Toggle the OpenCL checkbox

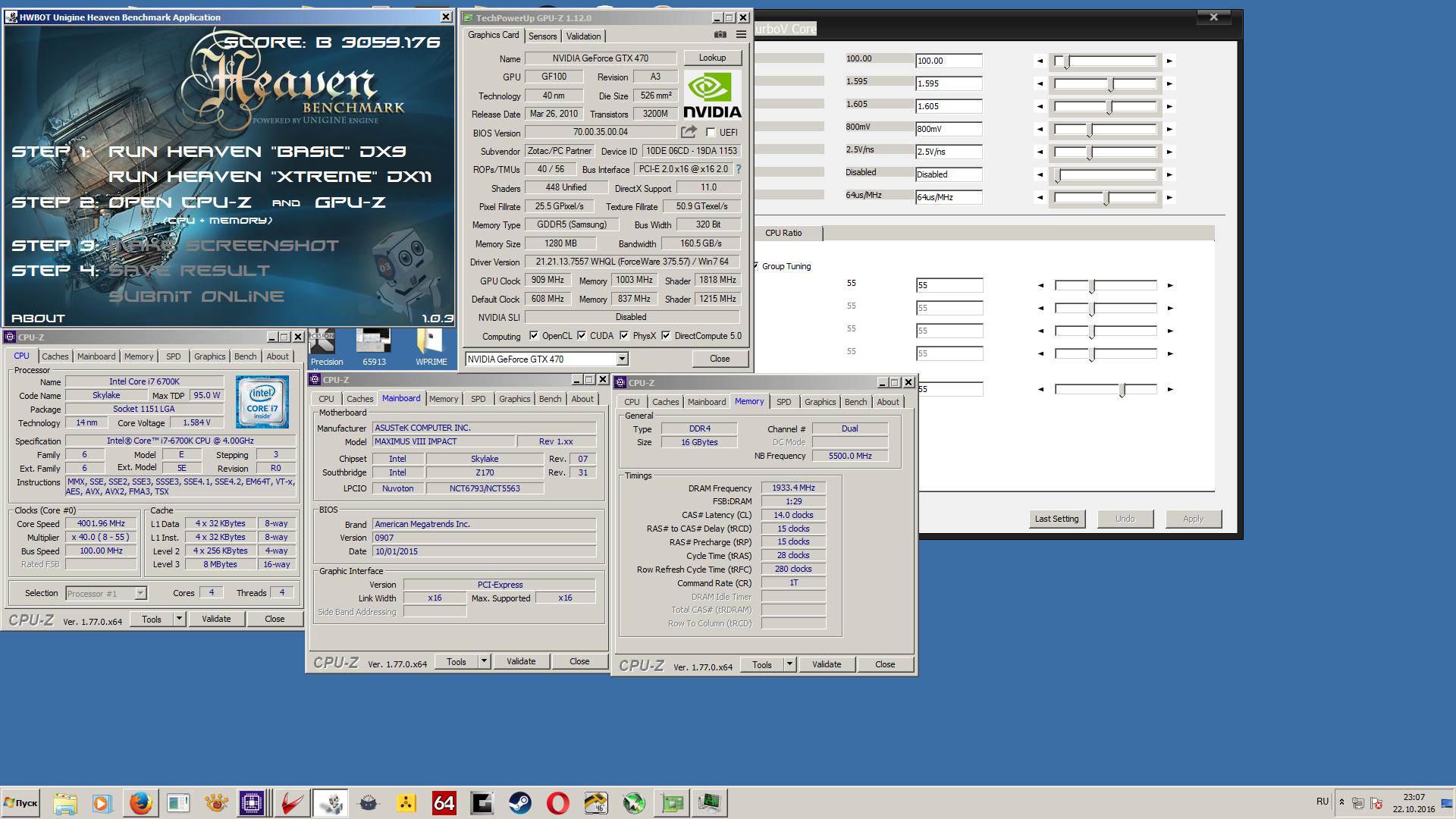pos(534,336)
